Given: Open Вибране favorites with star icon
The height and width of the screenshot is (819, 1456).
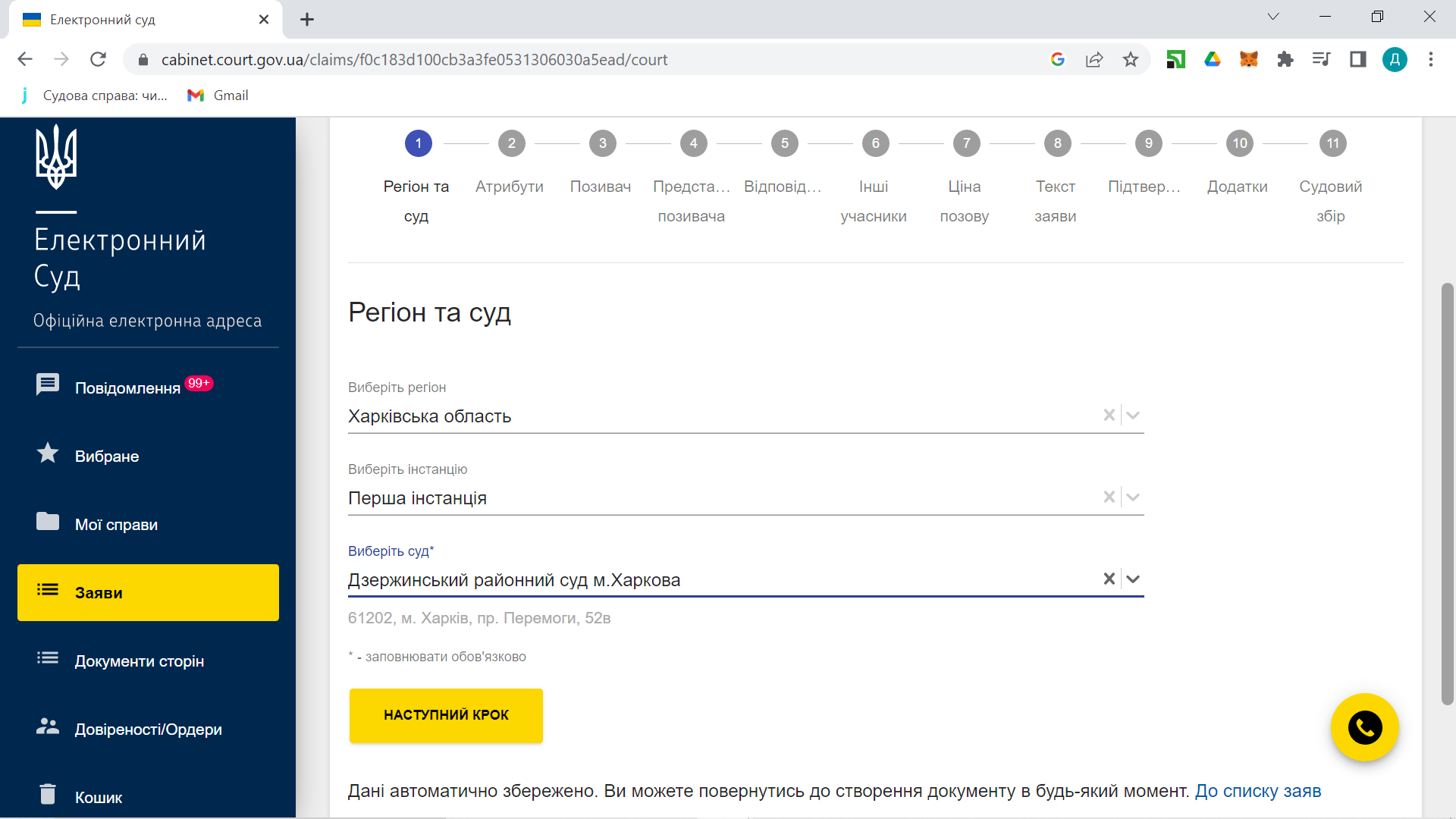Looking at the screenshot, I should pyautogui.click(x=106, y=456).
